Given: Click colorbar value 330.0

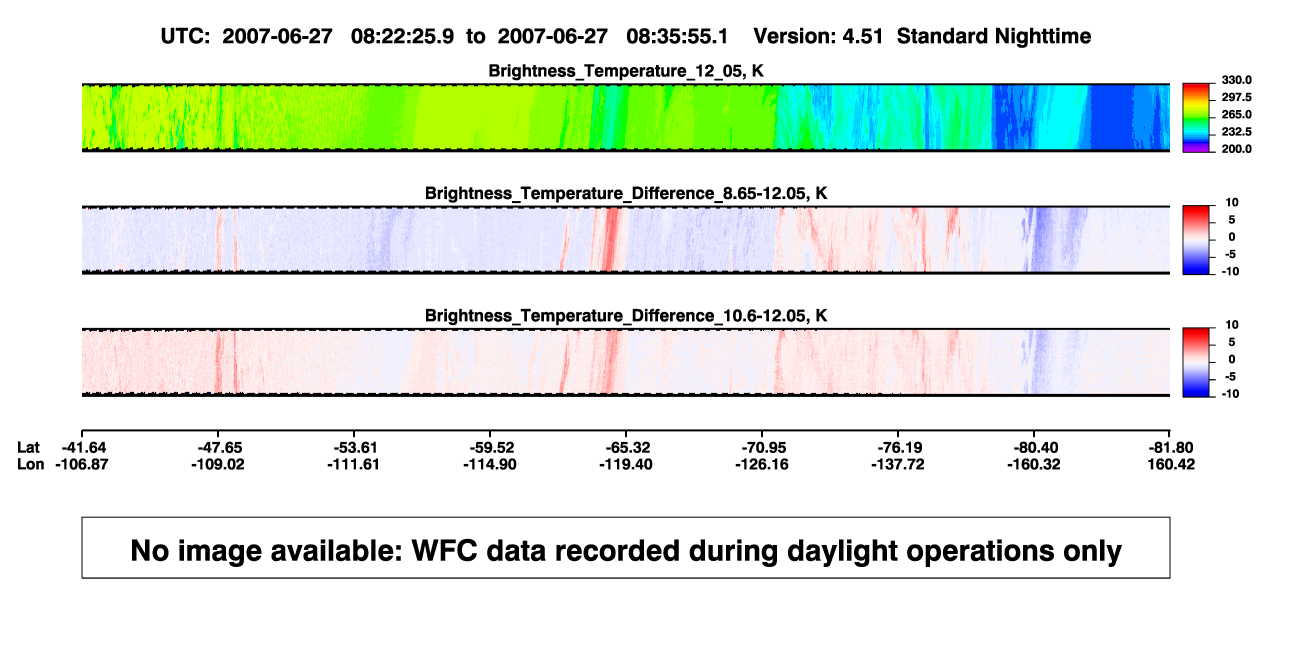Looking at the screenshot, I should pos(1236,81).
